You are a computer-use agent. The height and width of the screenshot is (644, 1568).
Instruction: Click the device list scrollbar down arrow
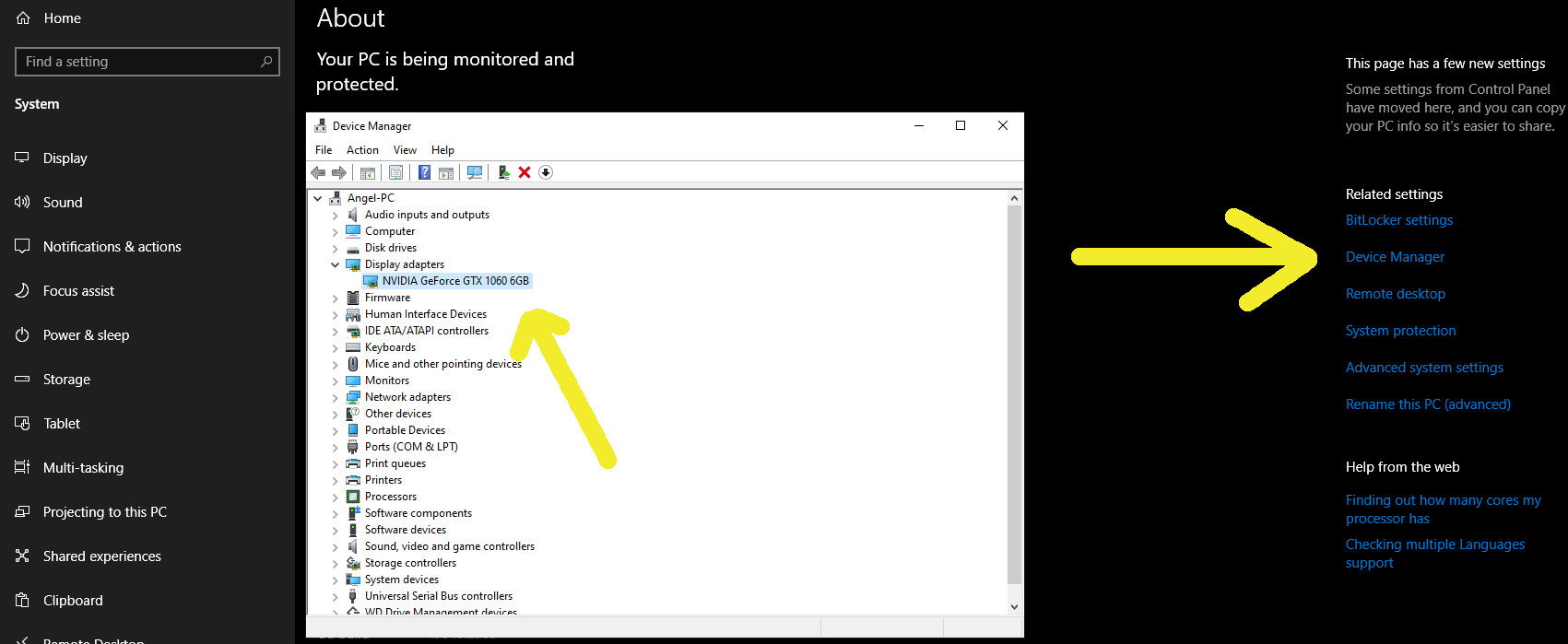tap(1014, 606)
